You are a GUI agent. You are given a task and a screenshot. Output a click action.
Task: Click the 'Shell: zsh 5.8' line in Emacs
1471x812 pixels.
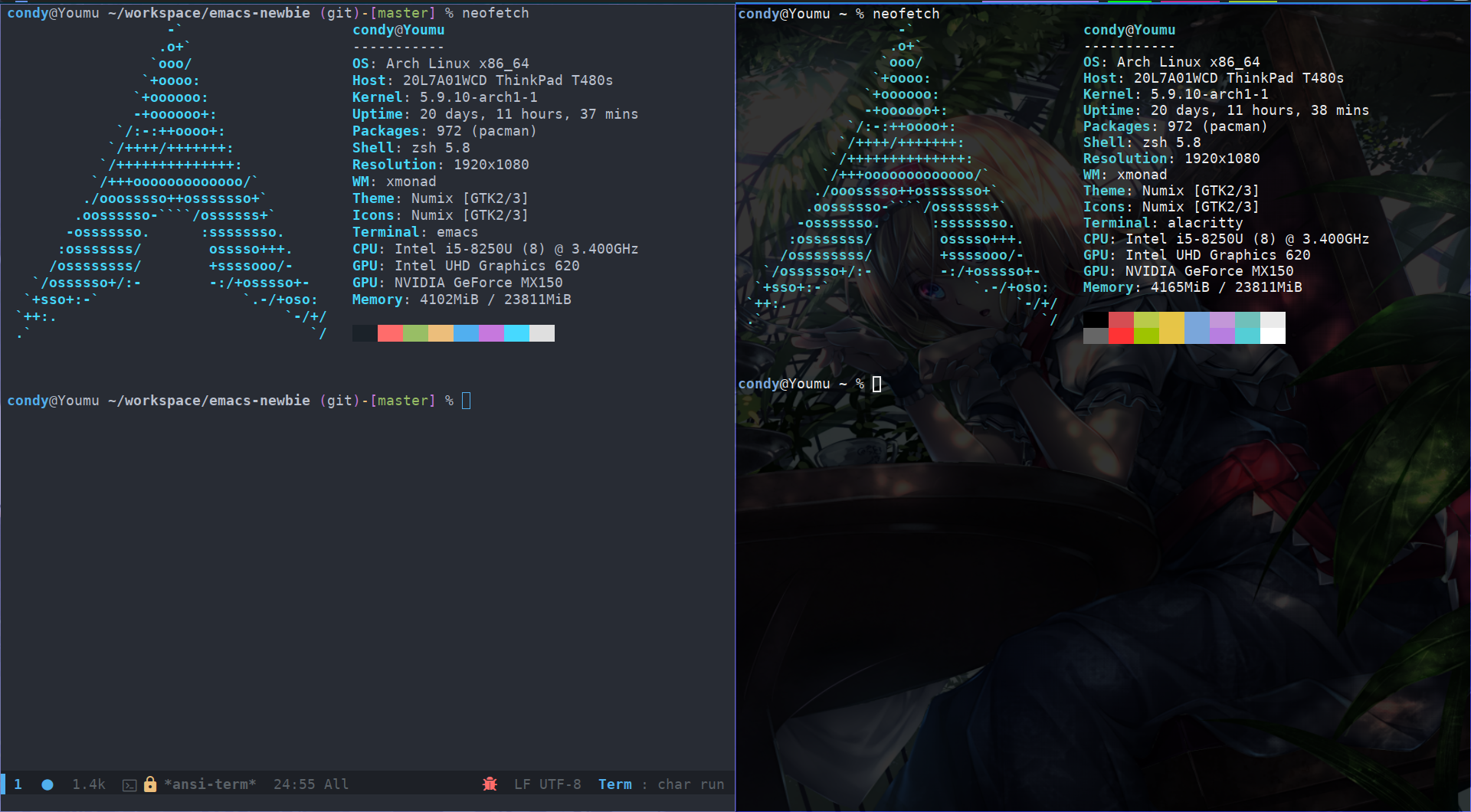(x=411, y=148)
